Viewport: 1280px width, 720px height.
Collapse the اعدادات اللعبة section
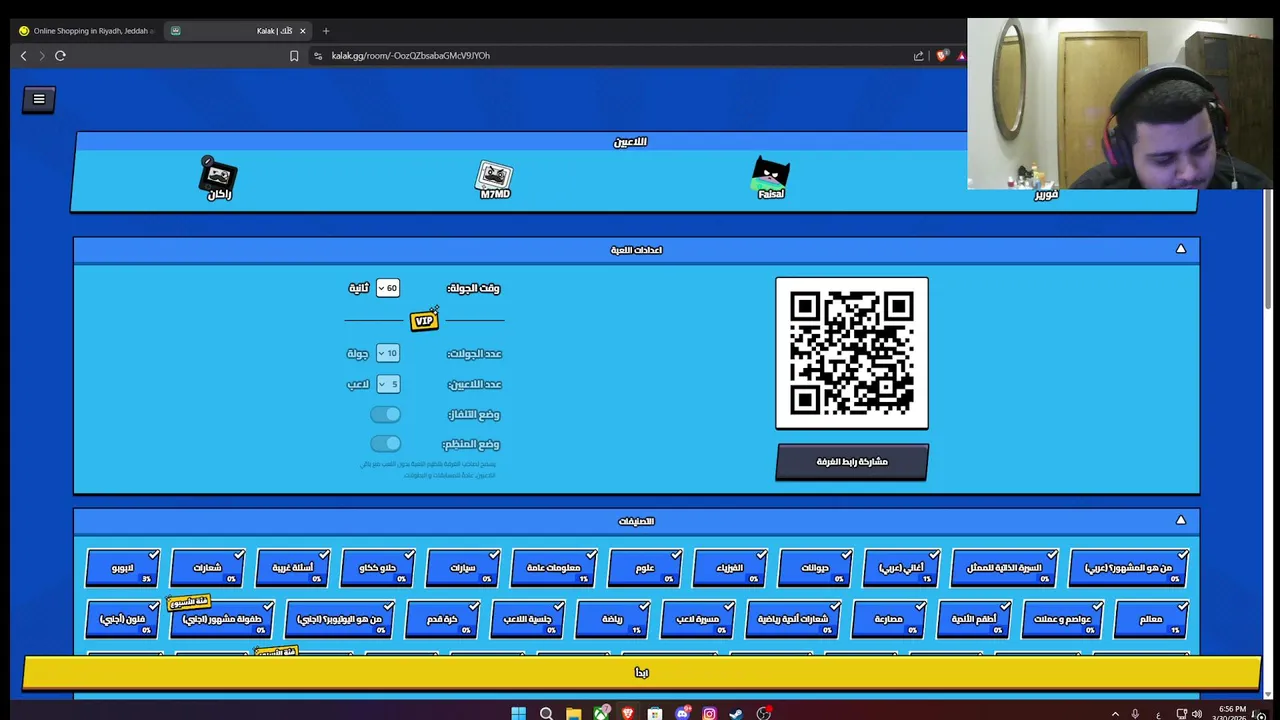[x=1180, y=249]
